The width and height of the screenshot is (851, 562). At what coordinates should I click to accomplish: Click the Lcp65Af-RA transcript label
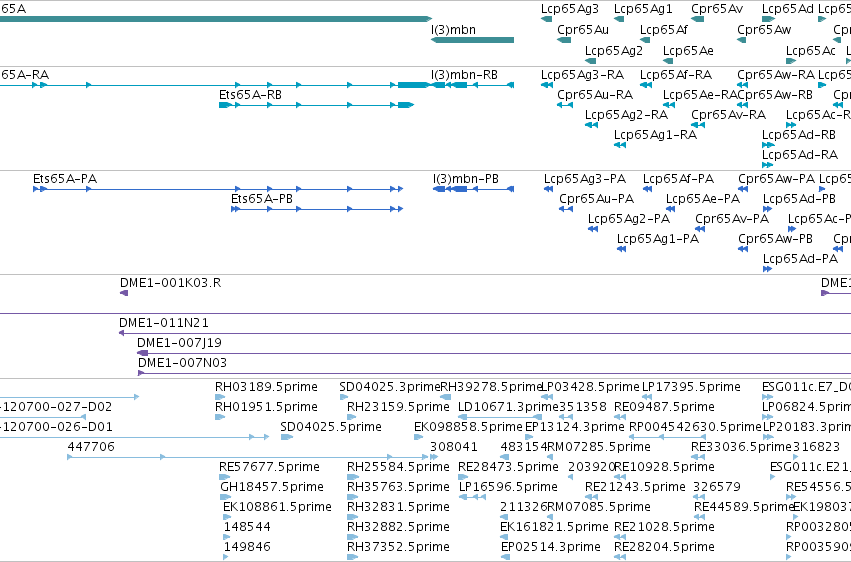point(676,75)
